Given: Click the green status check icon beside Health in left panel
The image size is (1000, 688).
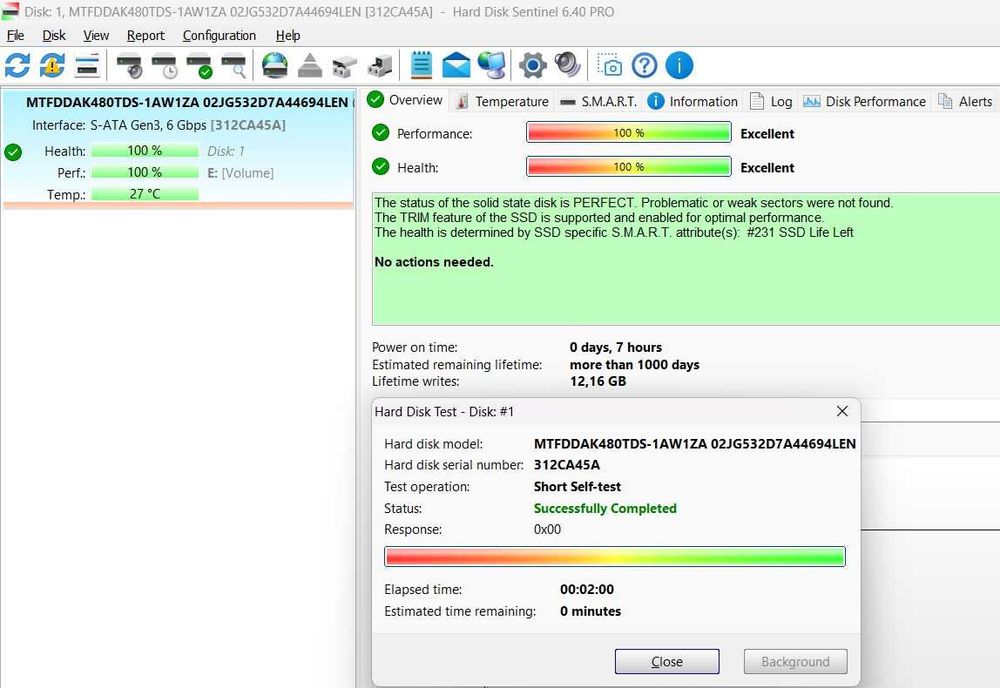Looking at the screenshot, I should (13, 152).
